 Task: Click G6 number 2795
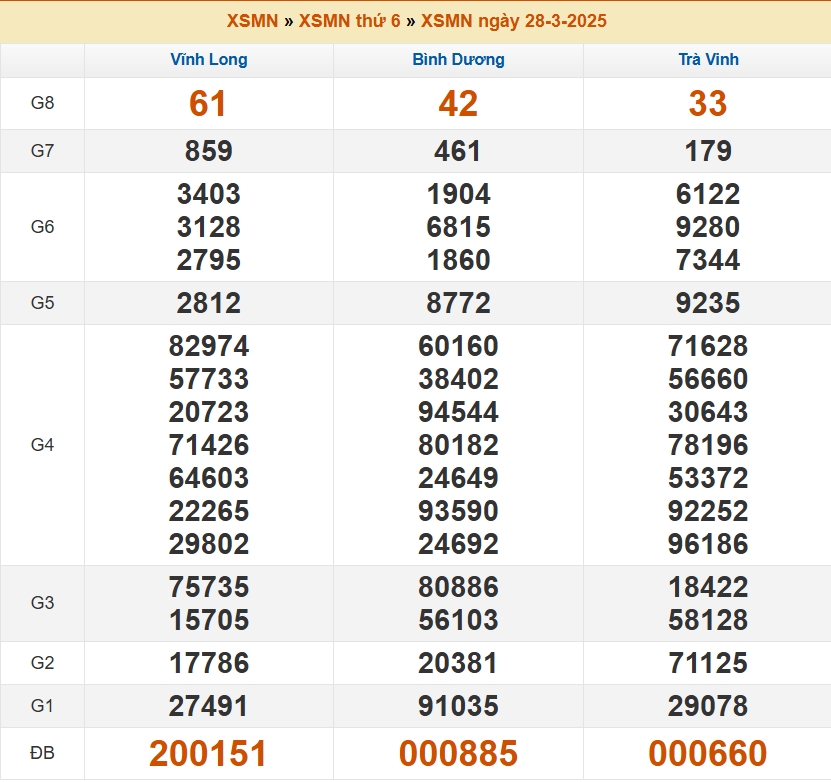(209, 260)
